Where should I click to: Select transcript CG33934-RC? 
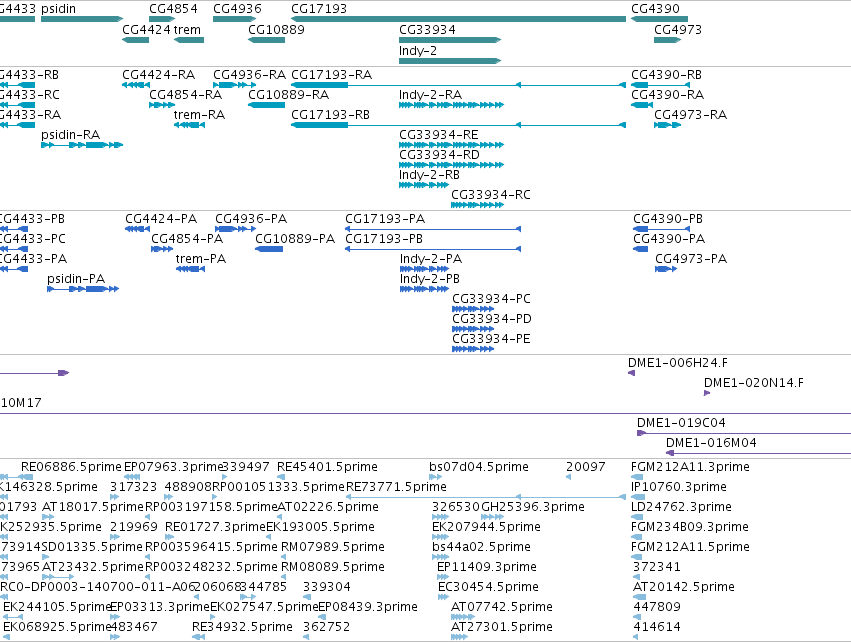[491, 195]
